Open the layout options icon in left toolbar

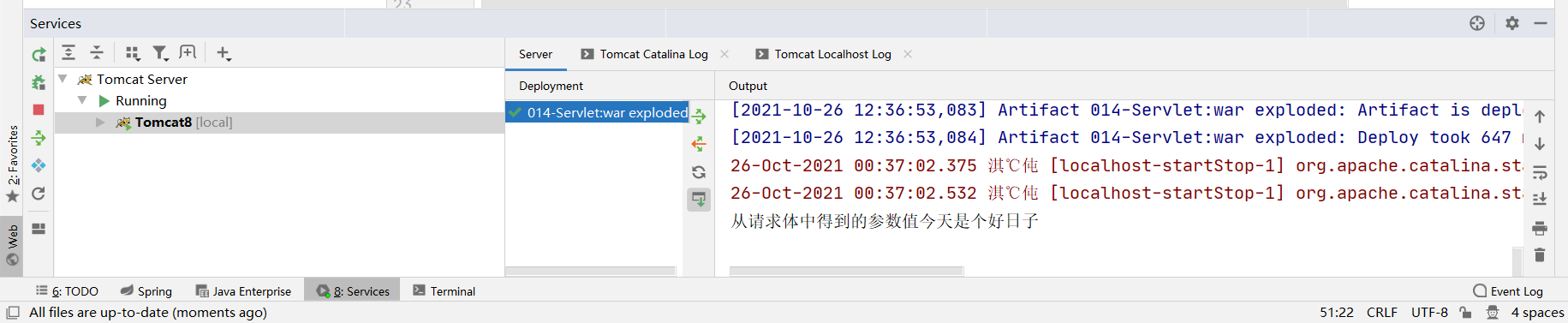pos(39,229)
